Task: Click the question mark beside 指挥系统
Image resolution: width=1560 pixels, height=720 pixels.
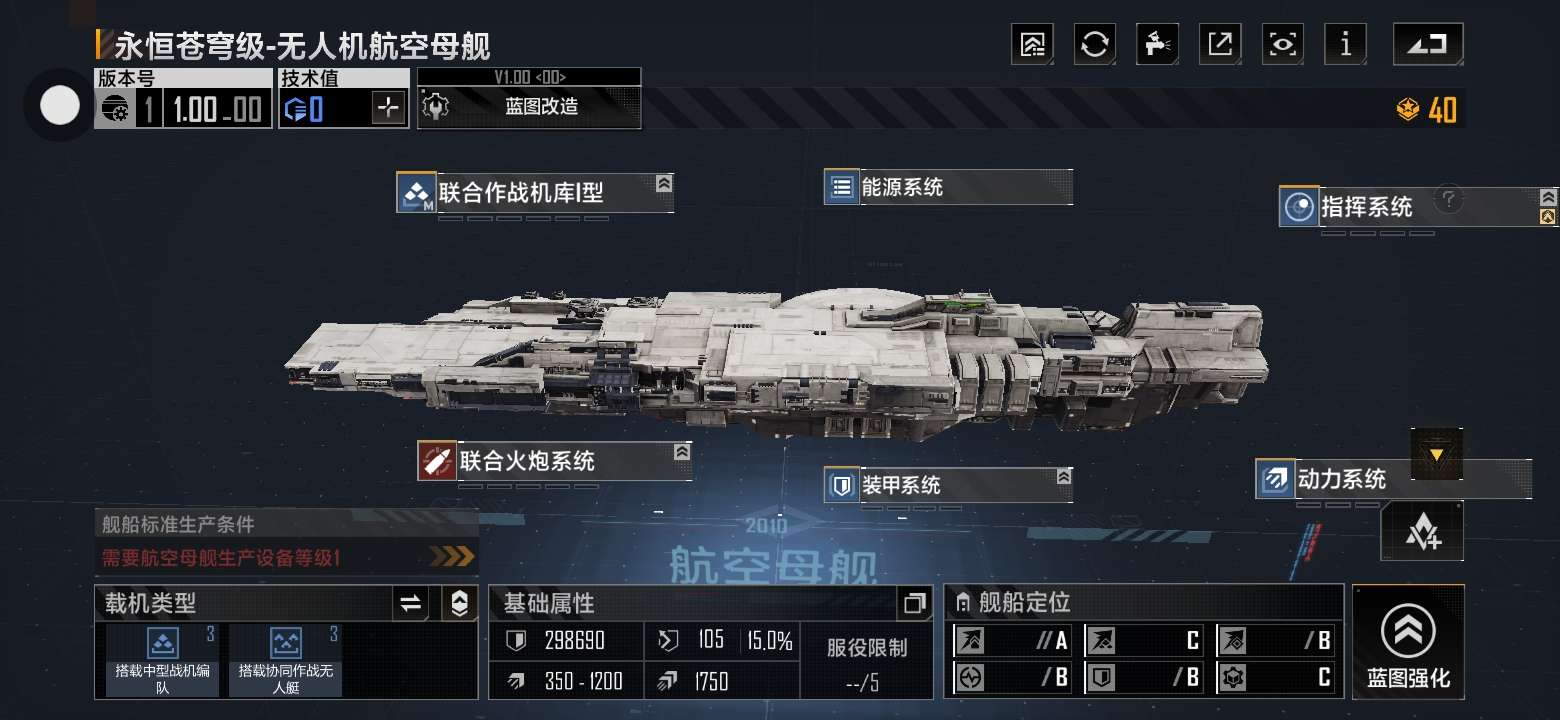Action: (x=1448, y=200)
